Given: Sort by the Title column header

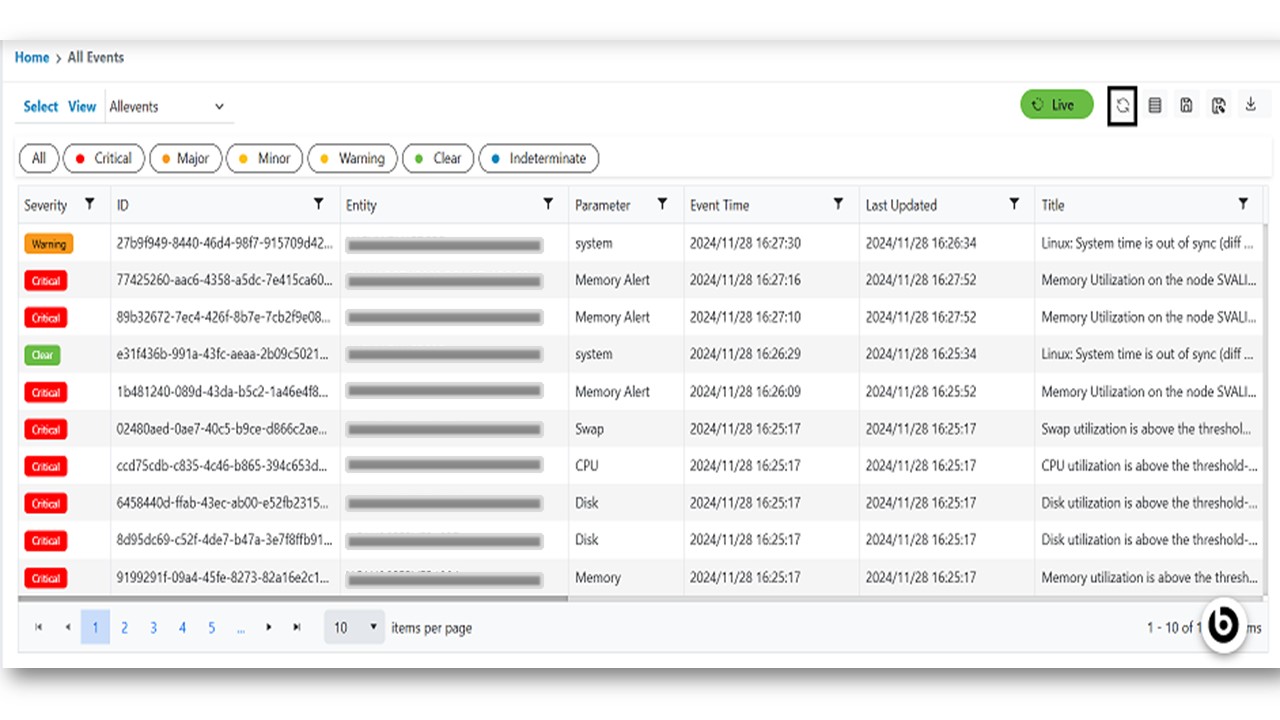Looking at the screenshot, I should tap(1053, 205).
